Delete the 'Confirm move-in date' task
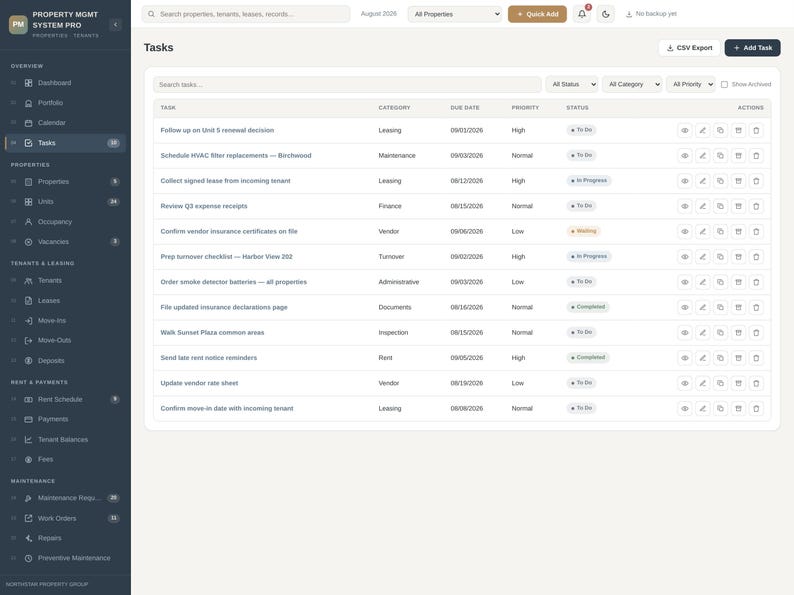The image size is (794, 595). tap(756, 409)
